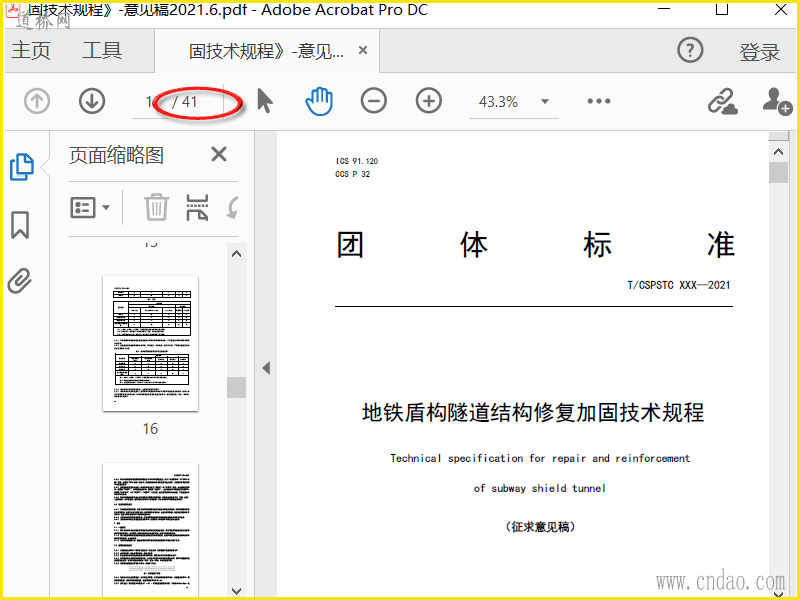Delete selected pages with trash icon
Viewport: 800px width, 600px height.
tap(156, 207)
